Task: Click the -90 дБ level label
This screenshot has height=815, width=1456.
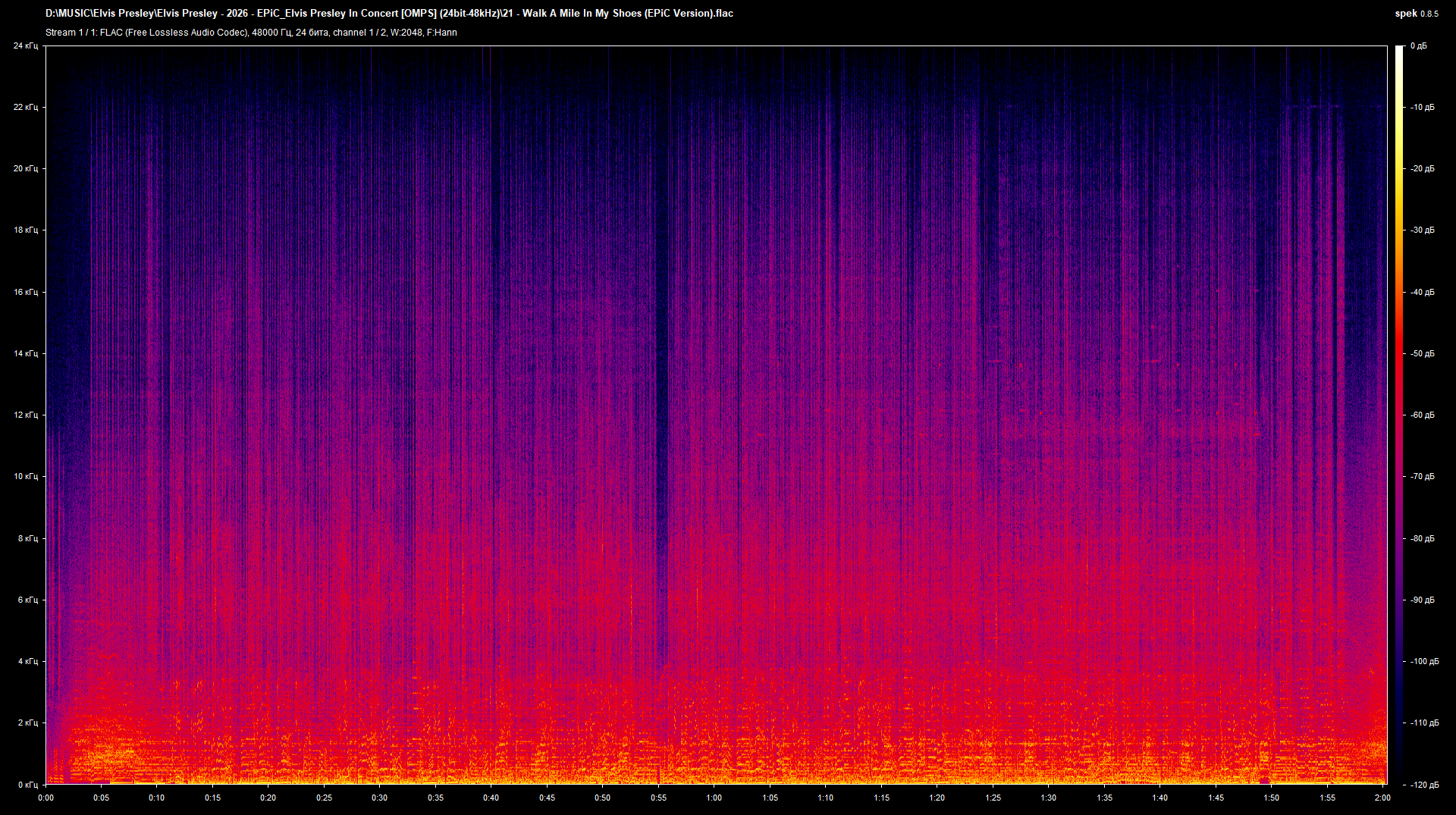Action: tap(1423, 600)
